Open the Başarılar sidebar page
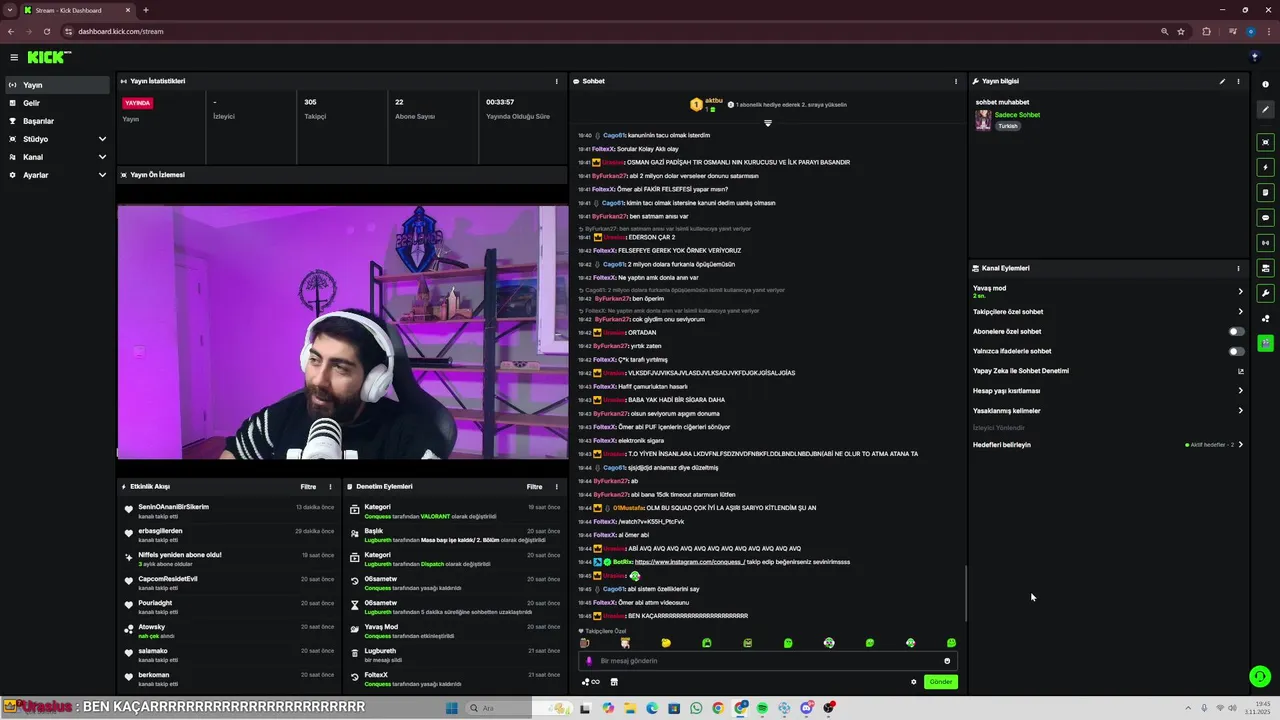Image resolution: width=1280 pixels, height=720 pixels. pos(57,121)
